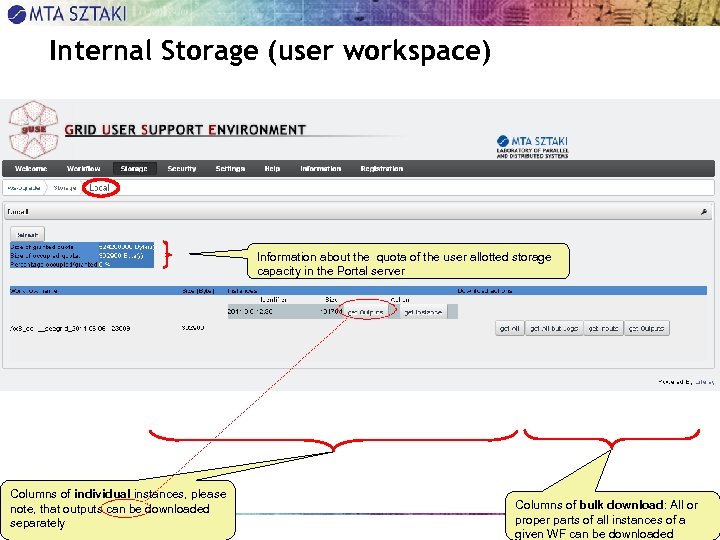
Task: Click the GRID USER SUPPORT ENVIRONMENT heading
Action: (185, 130)
